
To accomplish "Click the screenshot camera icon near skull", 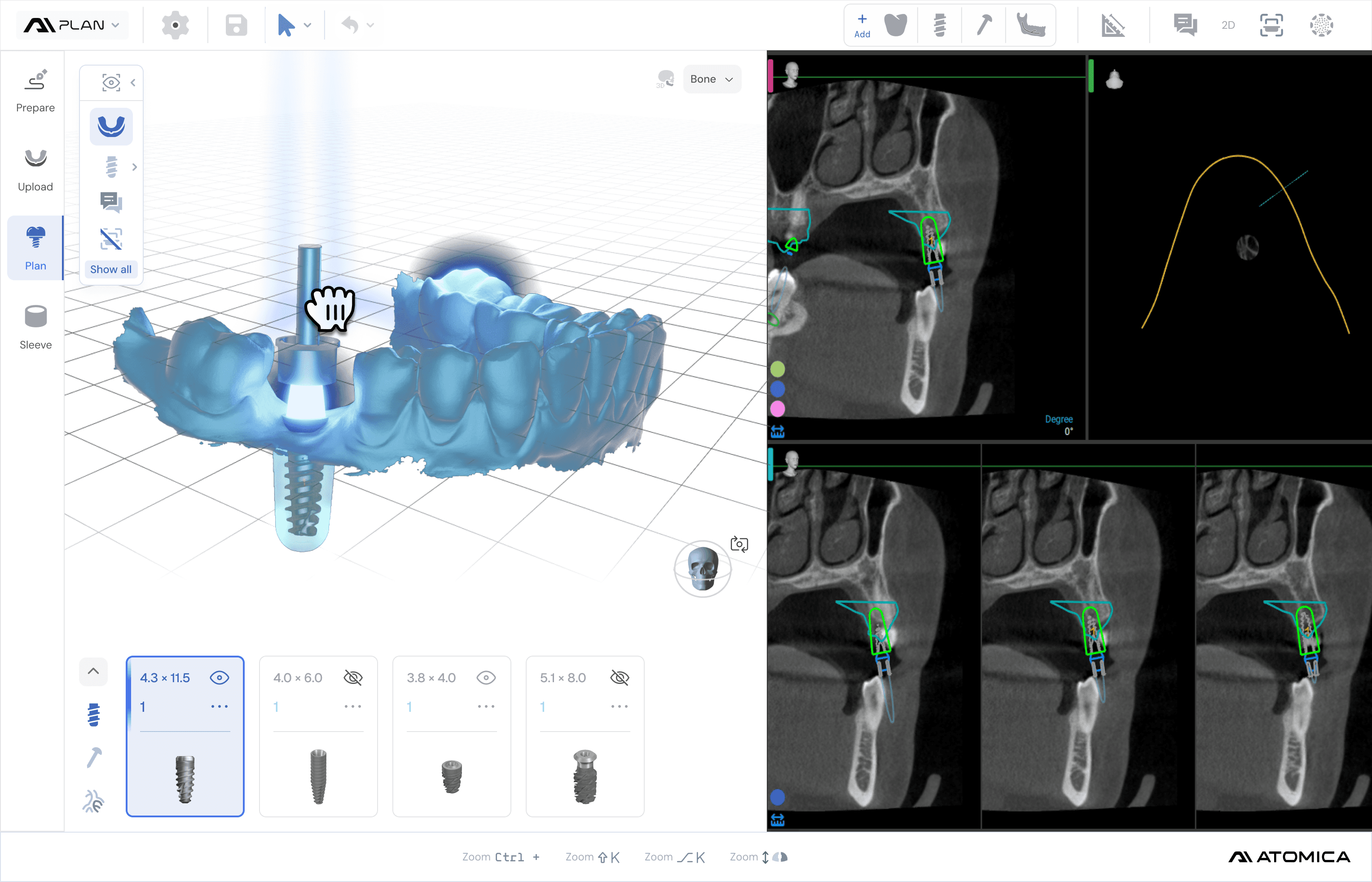I will 739,543.
